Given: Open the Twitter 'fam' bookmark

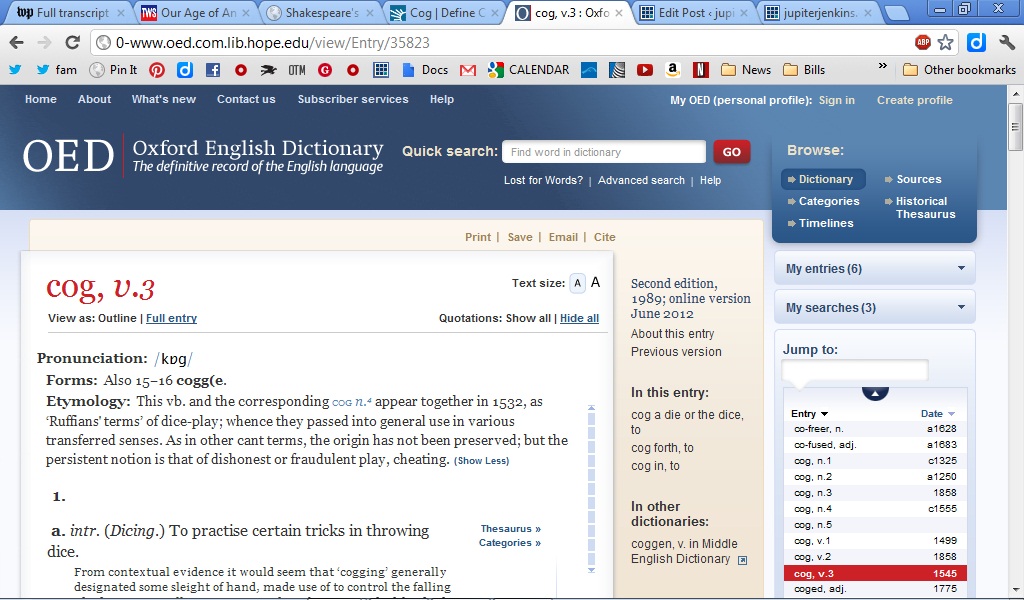Looking at the screenshot, I should (57, 70).
